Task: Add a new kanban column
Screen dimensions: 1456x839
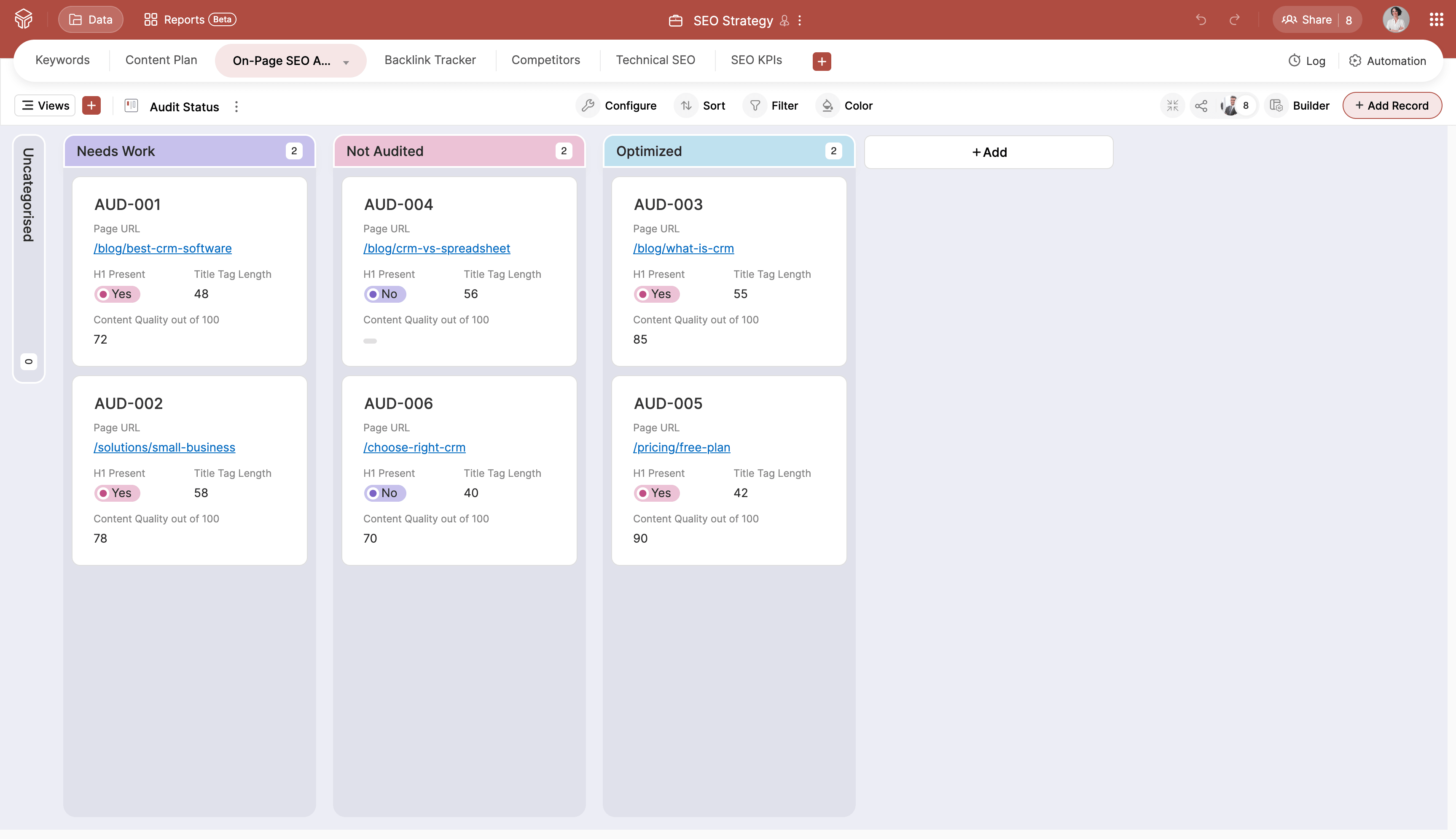Action: coord(989,152)
